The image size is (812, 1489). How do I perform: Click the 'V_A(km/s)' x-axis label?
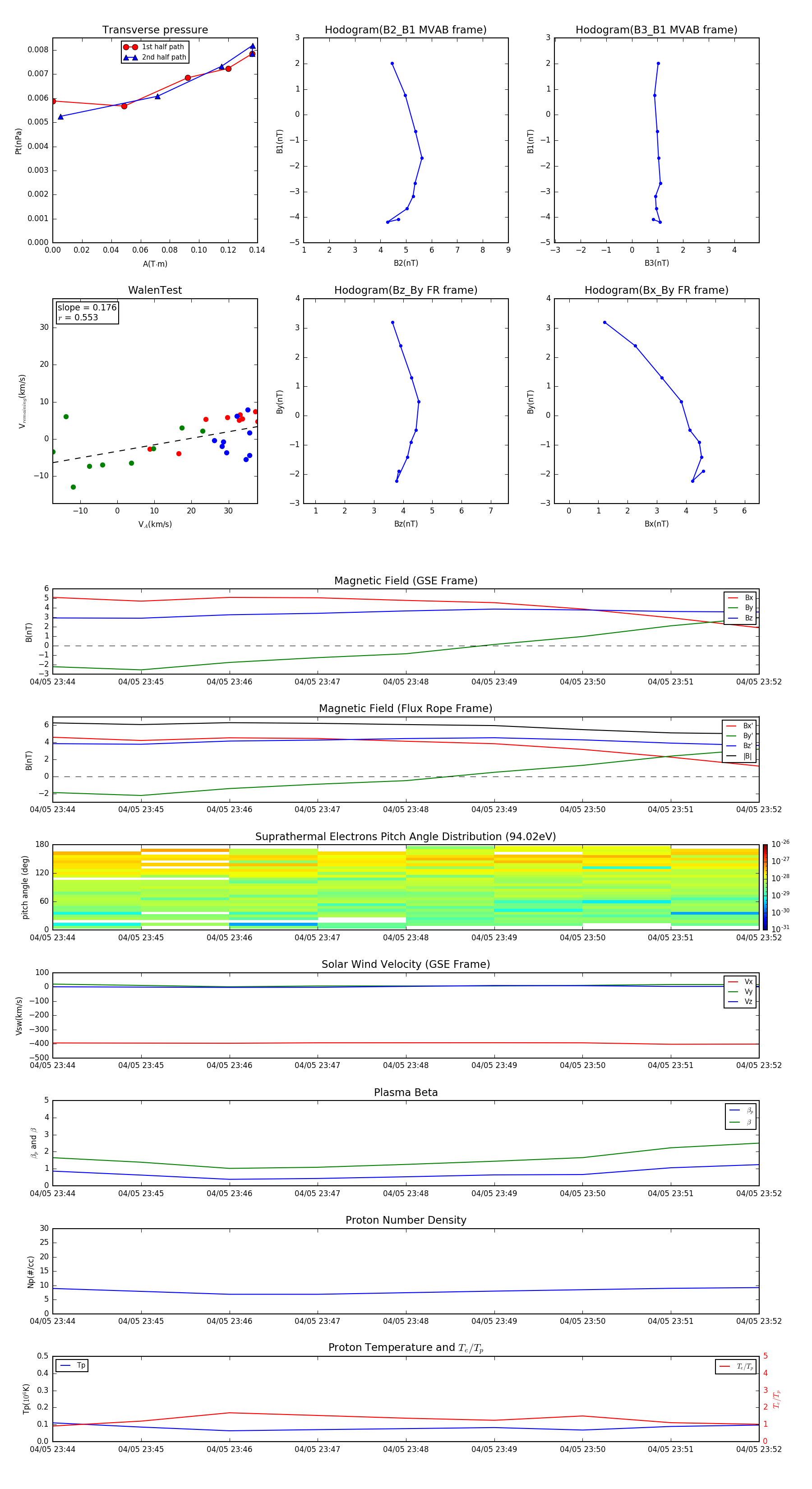[x=155, y=524]
